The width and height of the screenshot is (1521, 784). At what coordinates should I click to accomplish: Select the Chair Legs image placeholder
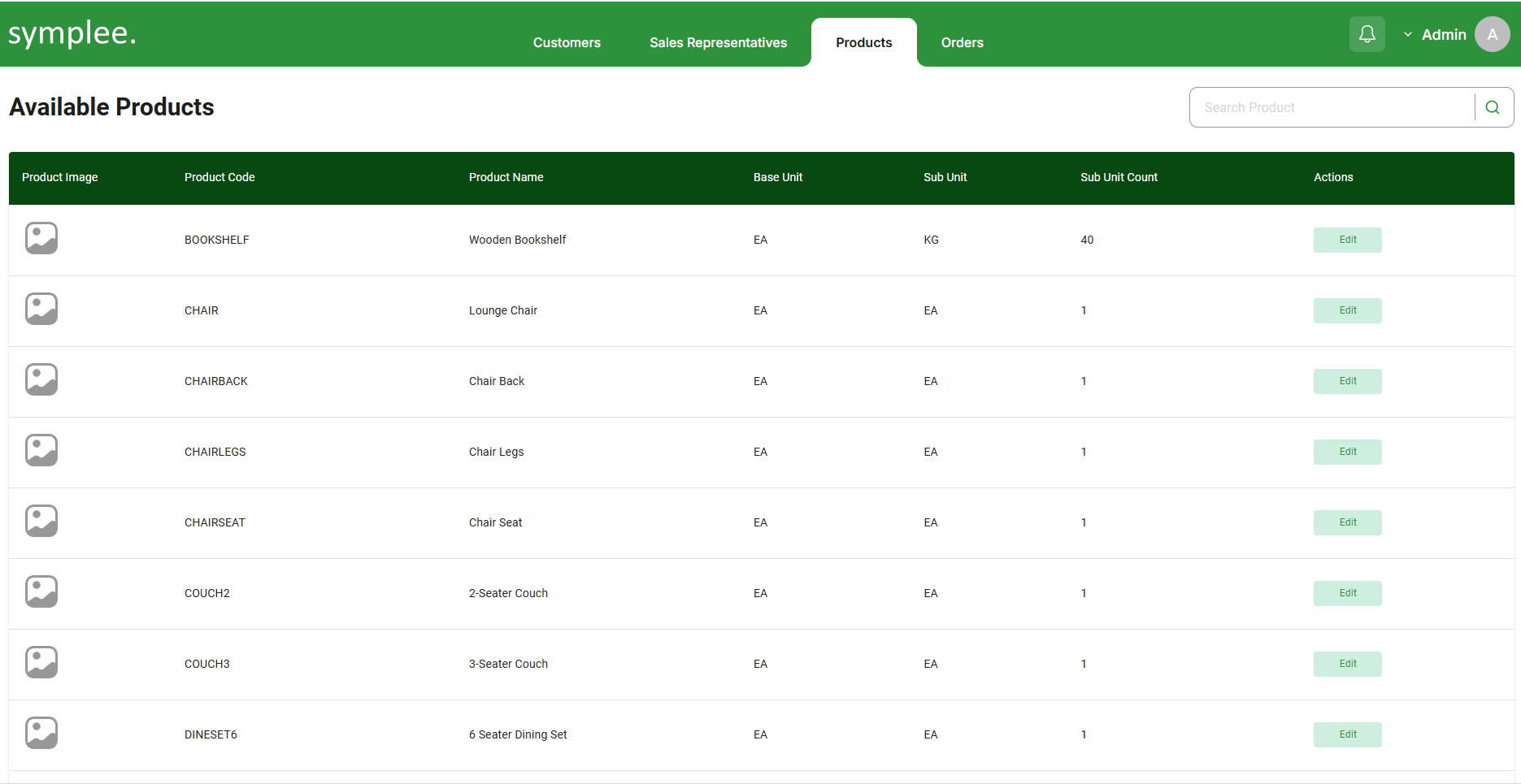(41, 451)
